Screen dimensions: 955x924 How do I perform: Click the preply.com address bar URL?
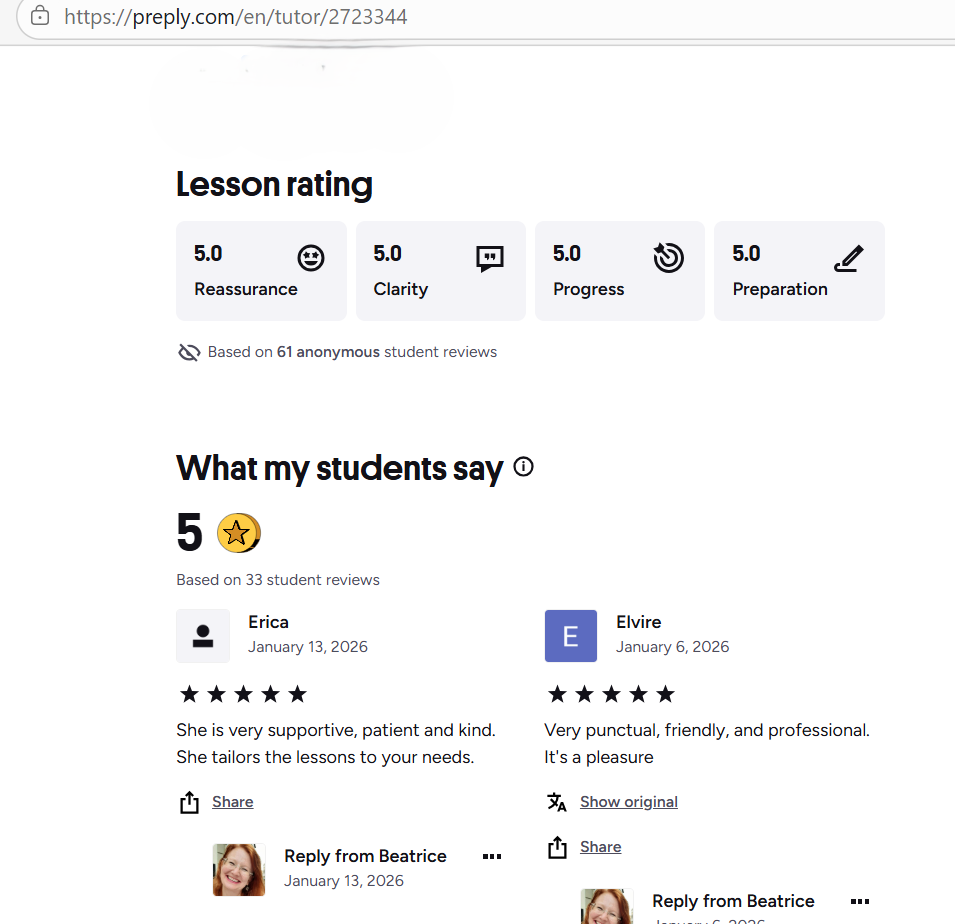click(x=236, y=17)
